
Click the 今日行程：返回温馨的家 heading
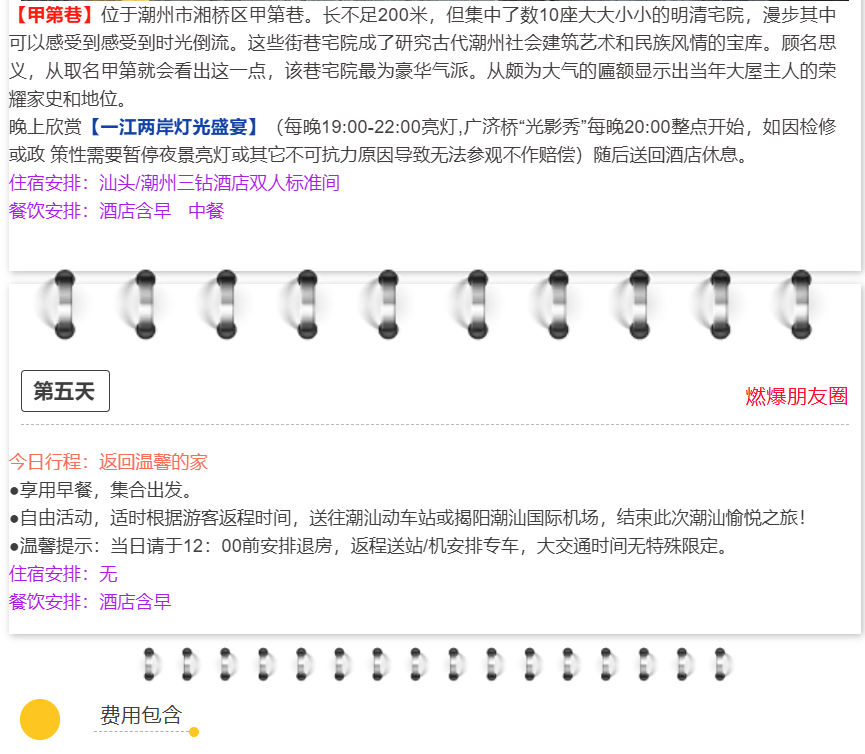coord(108,462)
